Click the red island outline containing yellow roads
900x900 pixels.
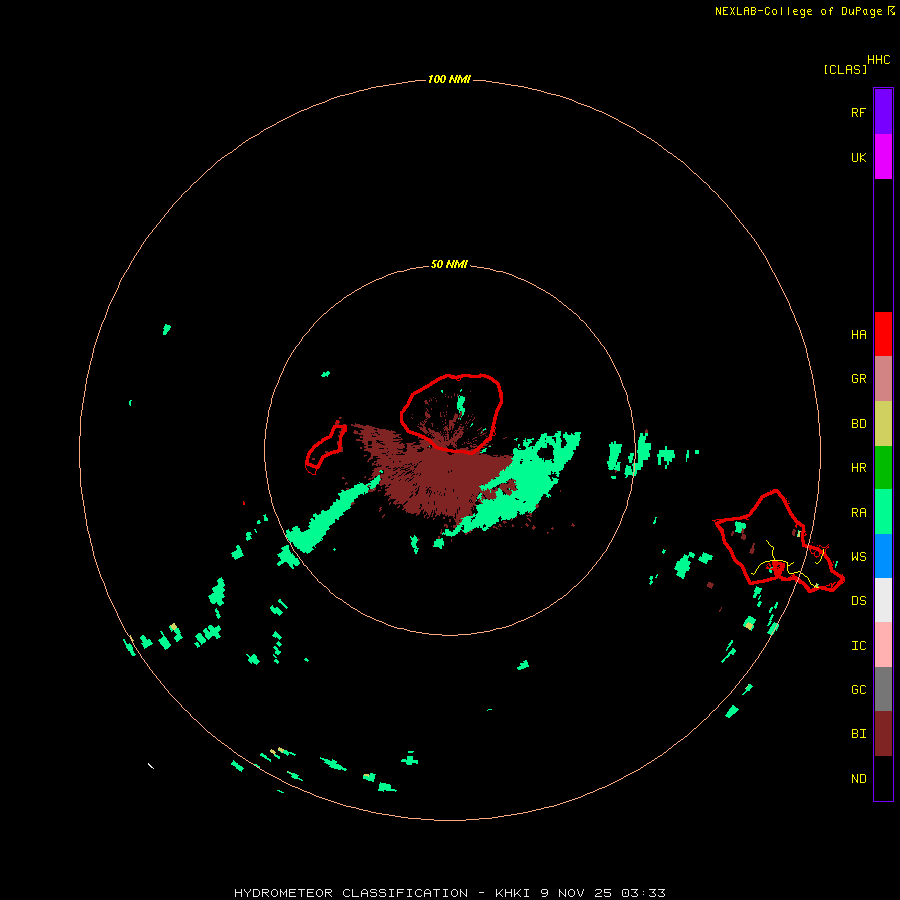[779, 542]
